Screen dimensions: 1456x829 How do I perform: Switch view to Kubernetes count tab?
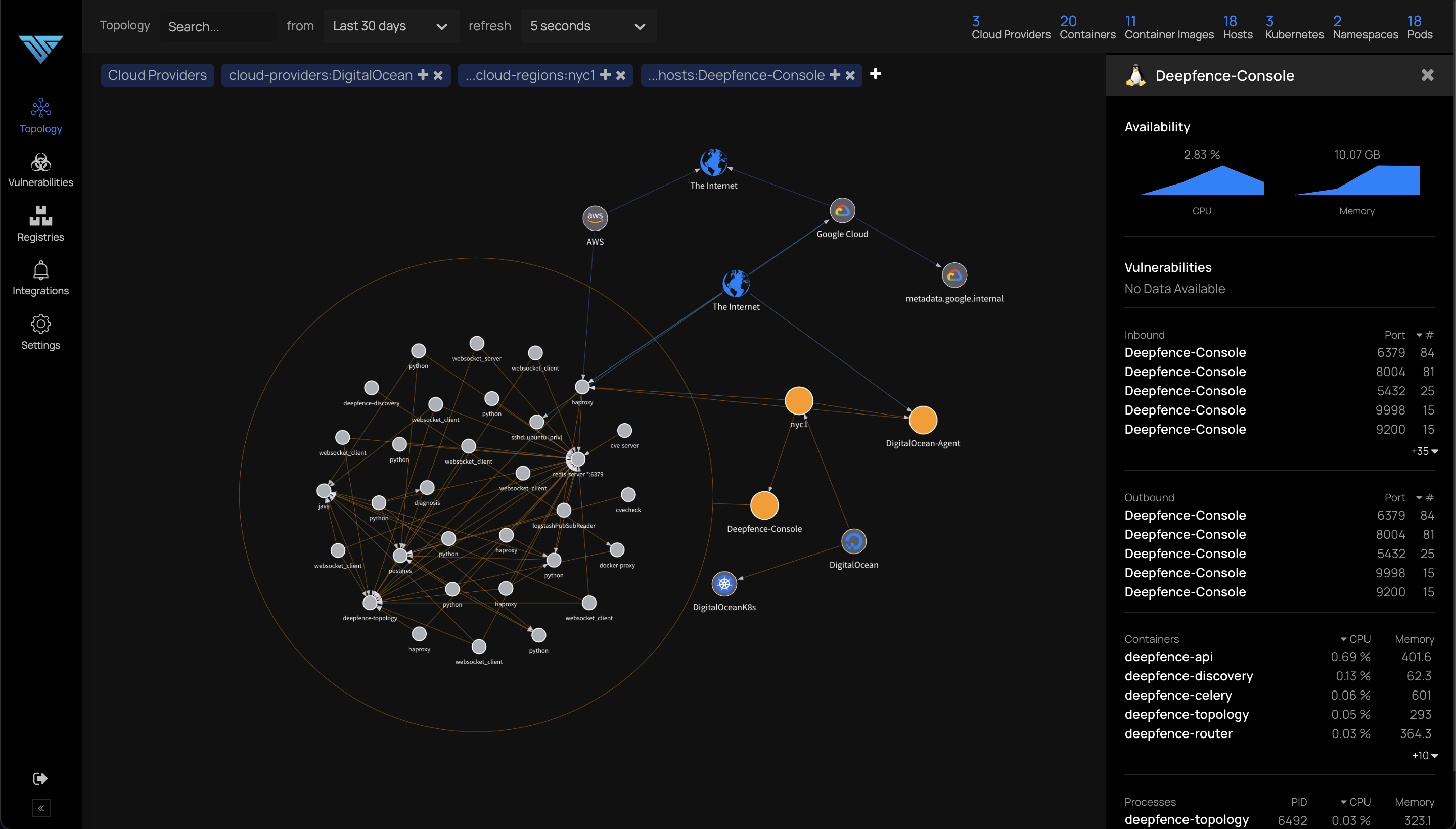1294,27
